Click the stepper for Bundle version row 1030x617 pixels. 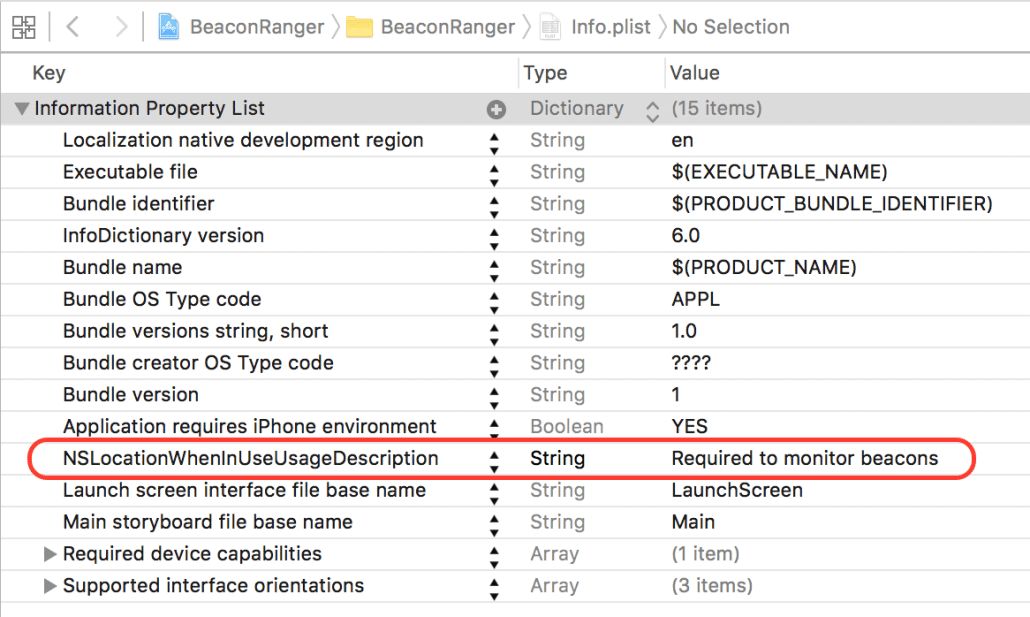495,394
